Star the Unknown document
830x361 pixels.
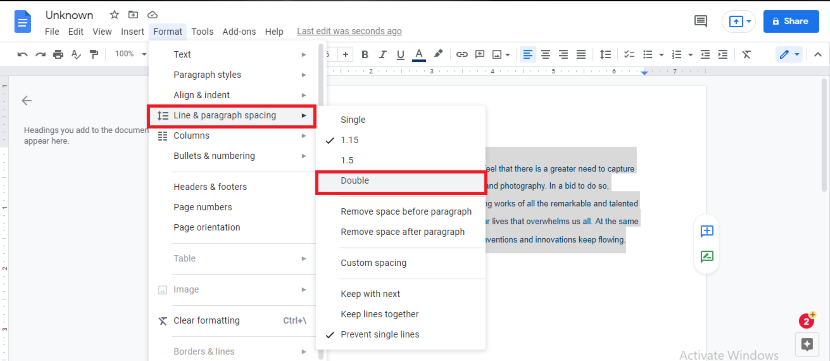tap(114, 15)
